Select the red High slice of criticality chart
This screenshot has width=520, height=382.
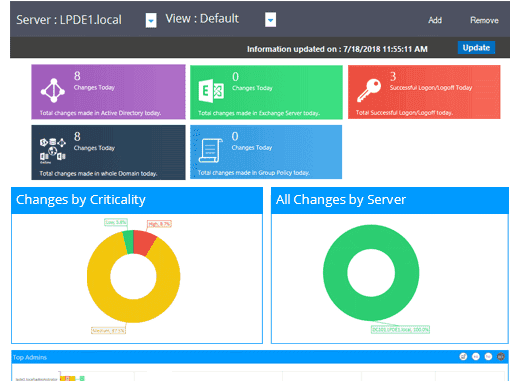pos(144,241)
